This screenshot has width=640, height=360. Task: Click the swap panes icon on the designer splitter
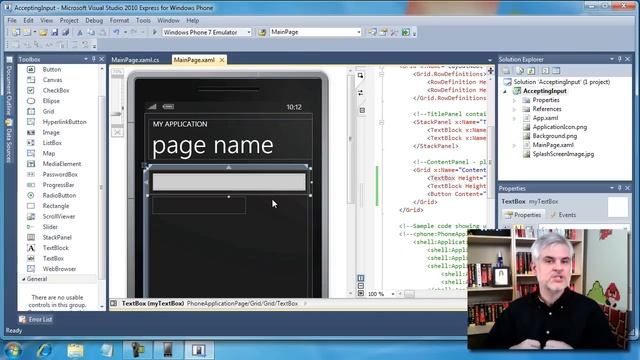point(361,93)
